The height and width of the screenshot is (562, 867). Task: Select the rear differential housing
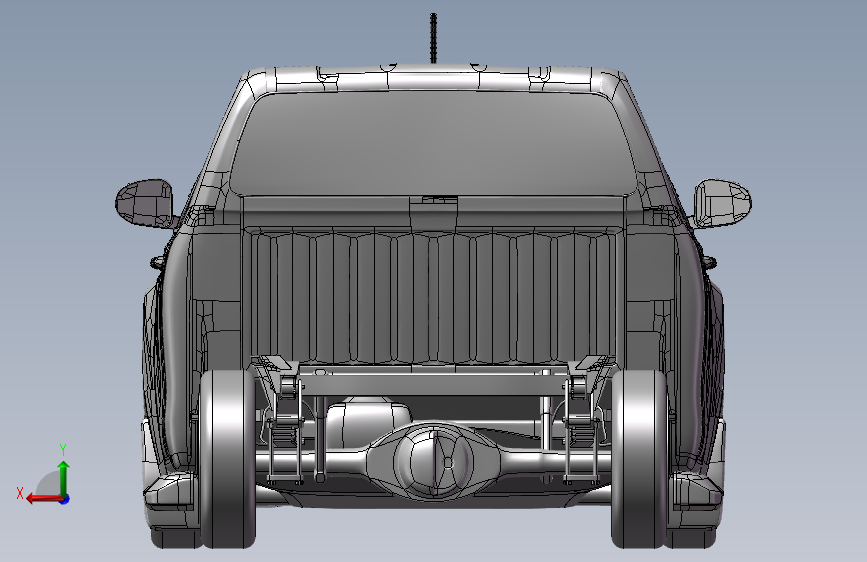coord(435,461)
